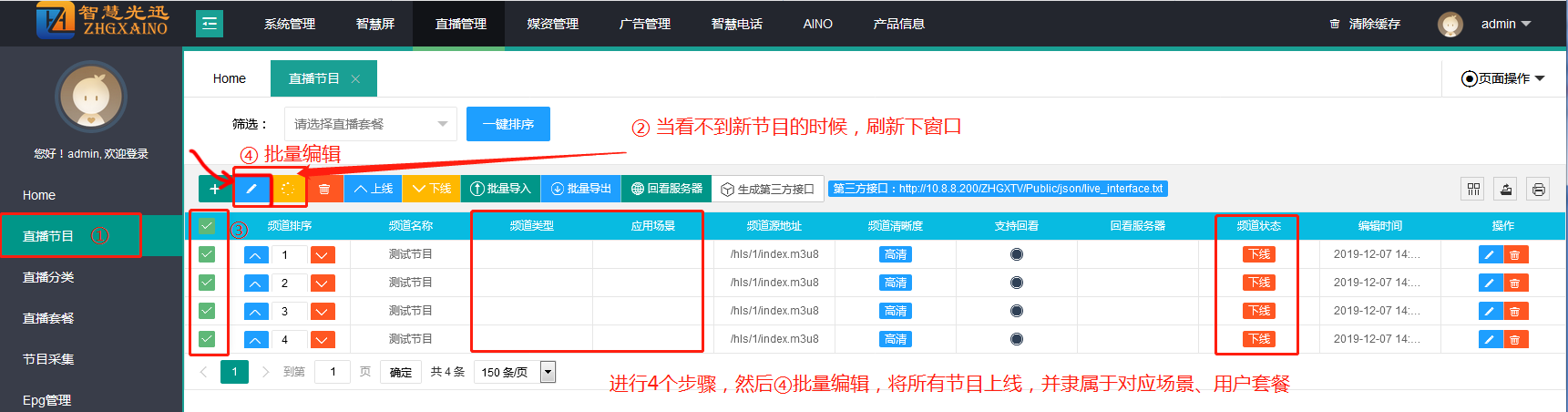Click the add (+) button in toolbar
Image resolution: width=1568 pixels, height=412 pixels.
pyautogui.click(x=214, y=189)
